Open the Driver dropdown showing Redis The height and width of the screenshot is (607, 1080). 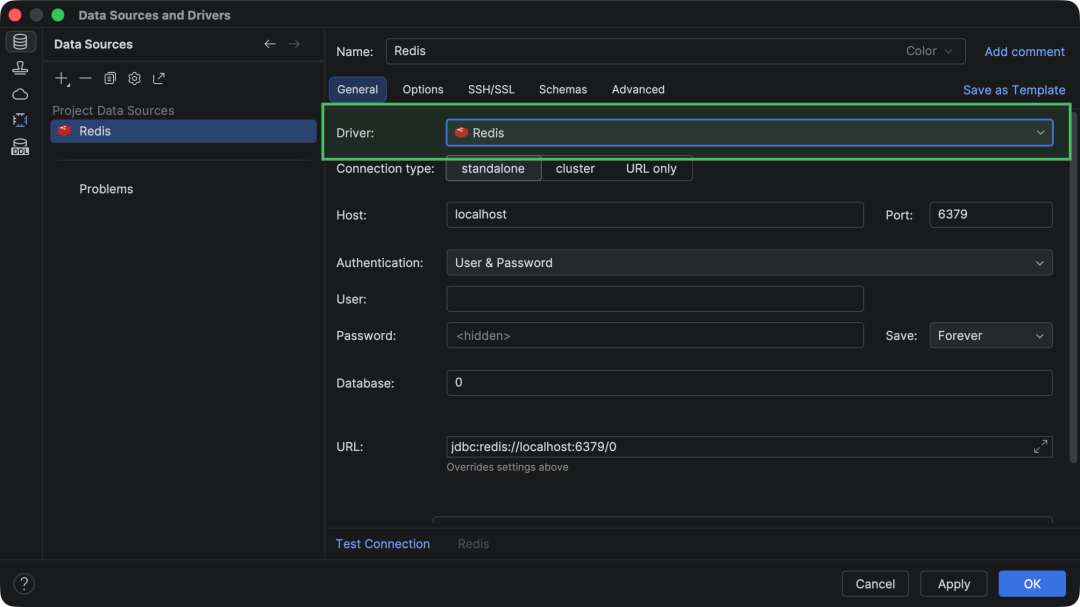[749, 133]
